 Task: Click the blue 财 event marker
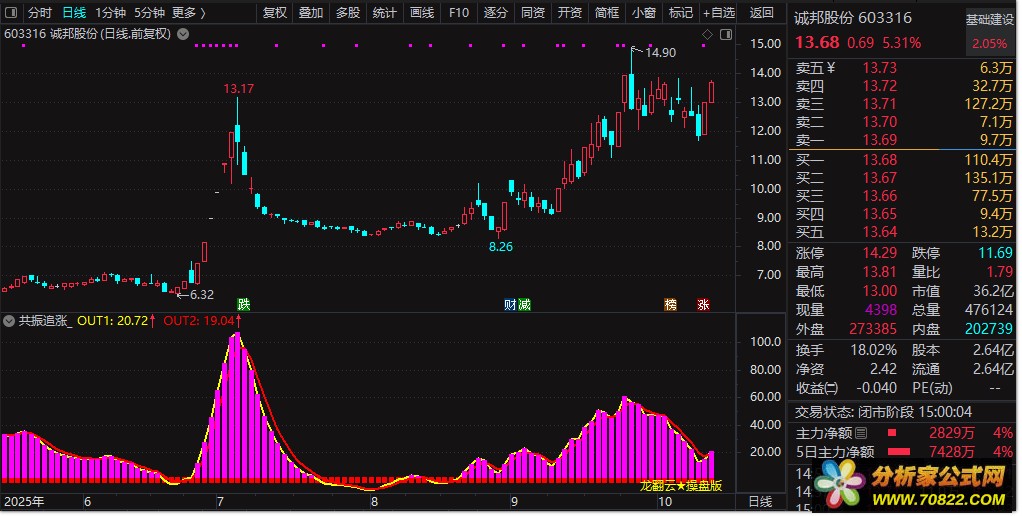[510, 304]
